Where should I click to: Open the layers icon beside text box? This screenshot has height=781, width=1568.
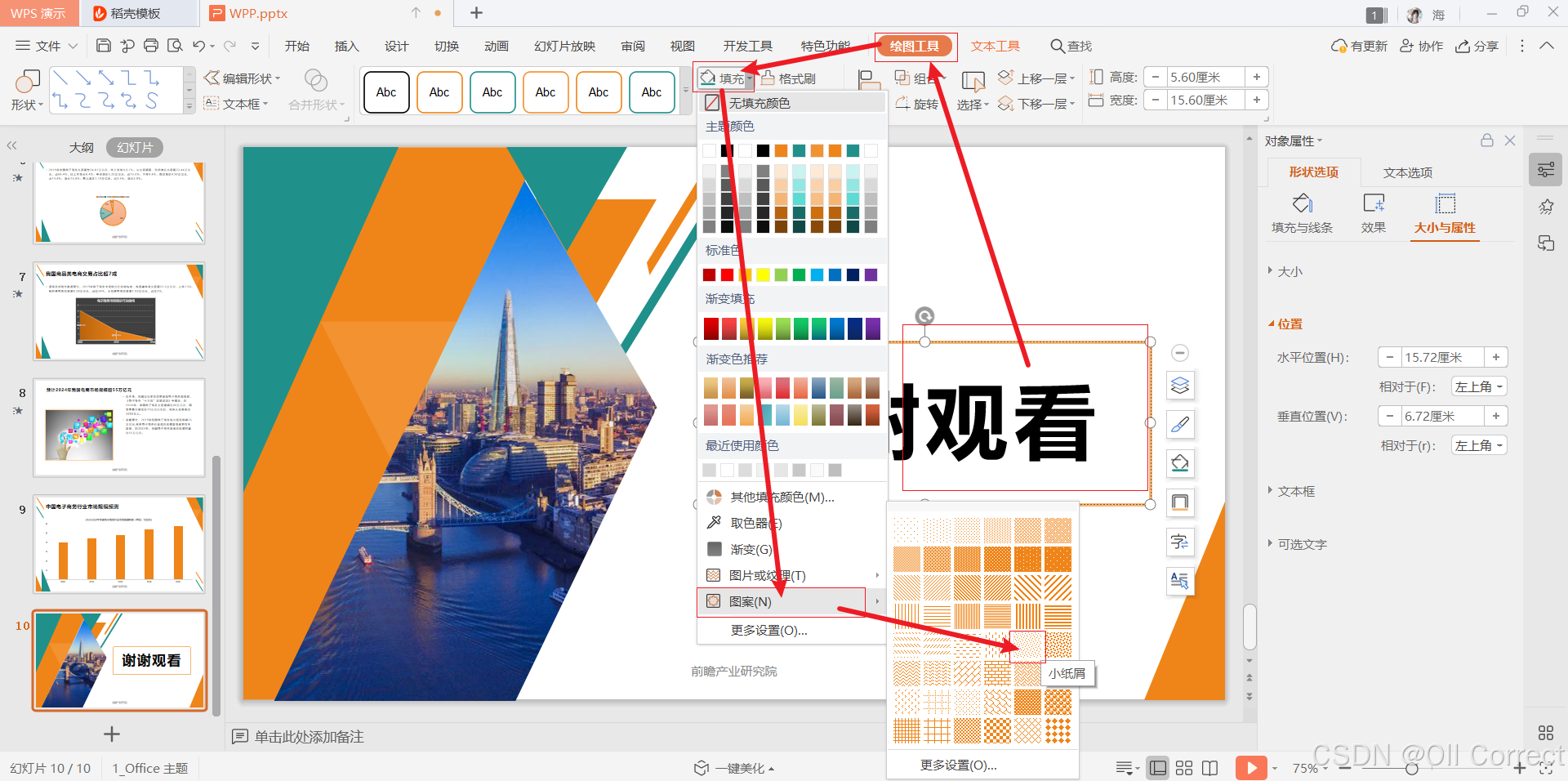coord(1180,385)
